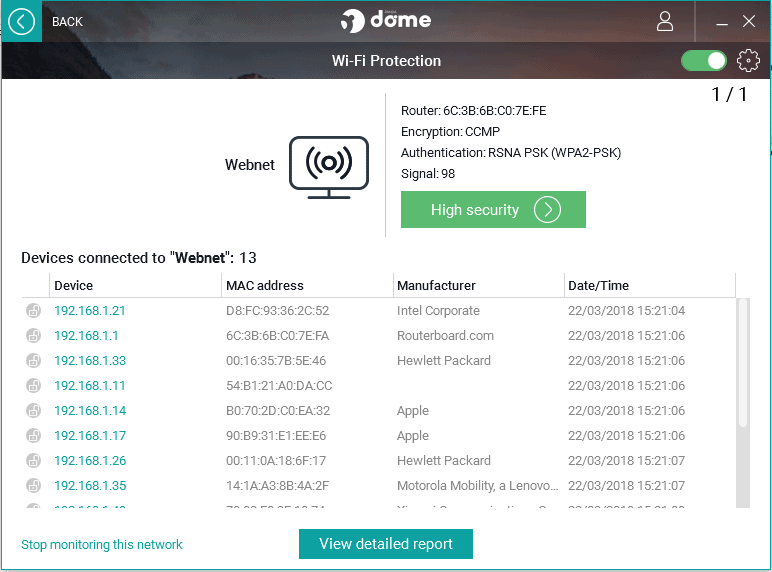Viewport: 772px width, 572px height.
Task: Click Motorola Mobility, a Lenovo... cell
Action: pos(478,486)
